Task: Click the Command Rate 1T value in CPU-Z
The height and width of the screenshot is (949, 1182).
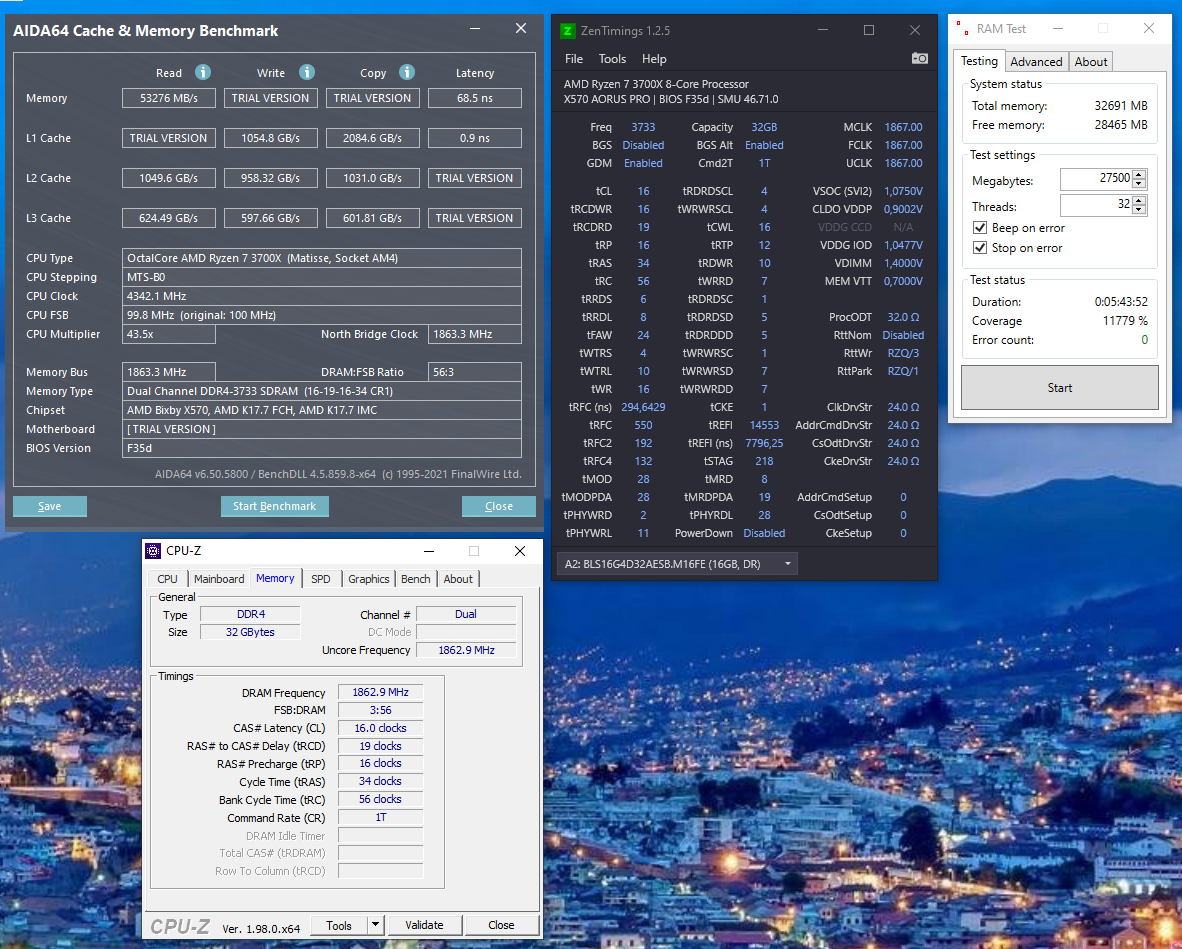Action: point(381,817)
